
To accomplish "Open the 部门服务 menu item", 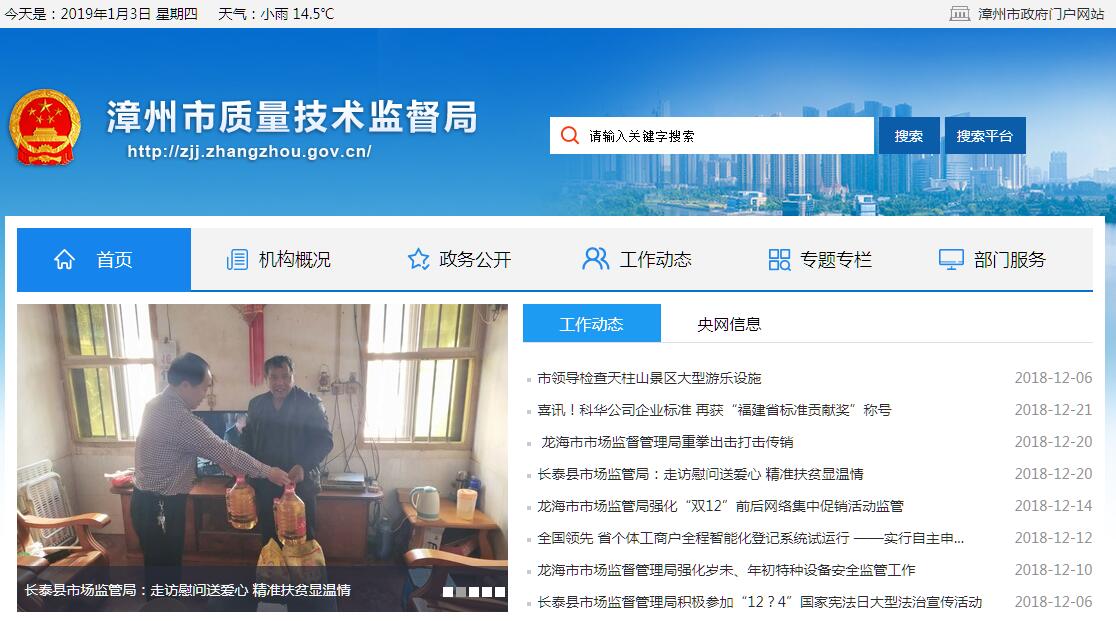I will [x=993, y=260].
